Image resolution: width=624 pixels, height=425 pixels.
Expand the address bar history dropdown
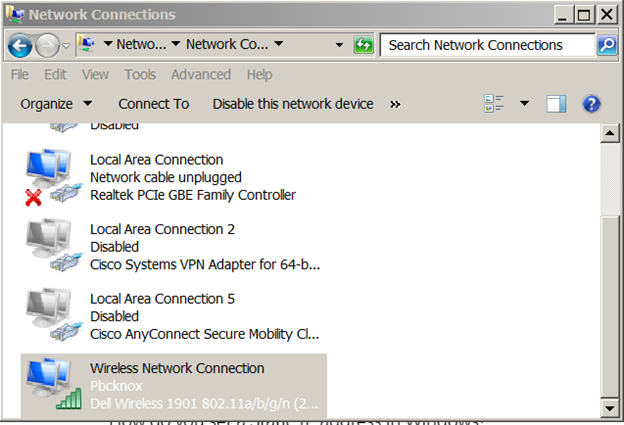[x=339, y=45]
